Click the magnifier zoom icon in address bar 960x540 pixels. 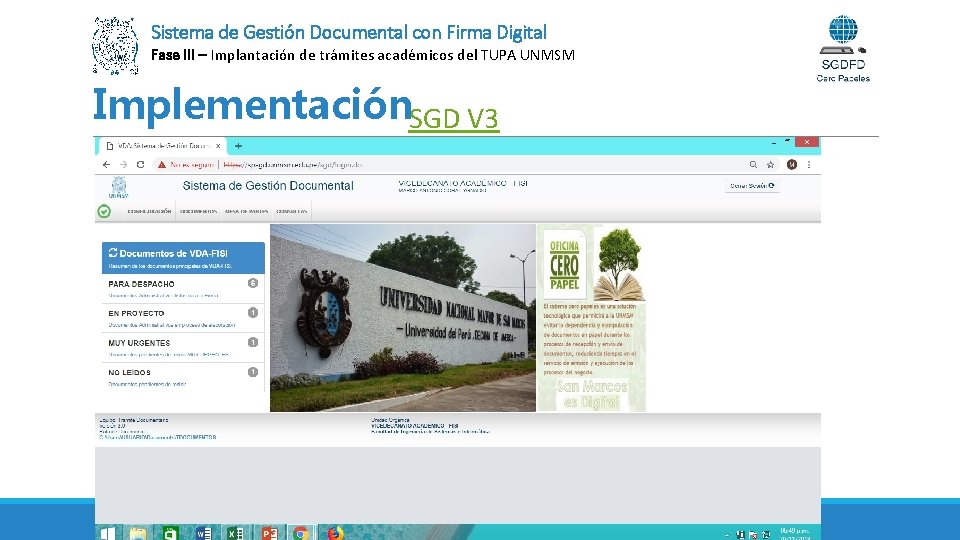(753, 165)
